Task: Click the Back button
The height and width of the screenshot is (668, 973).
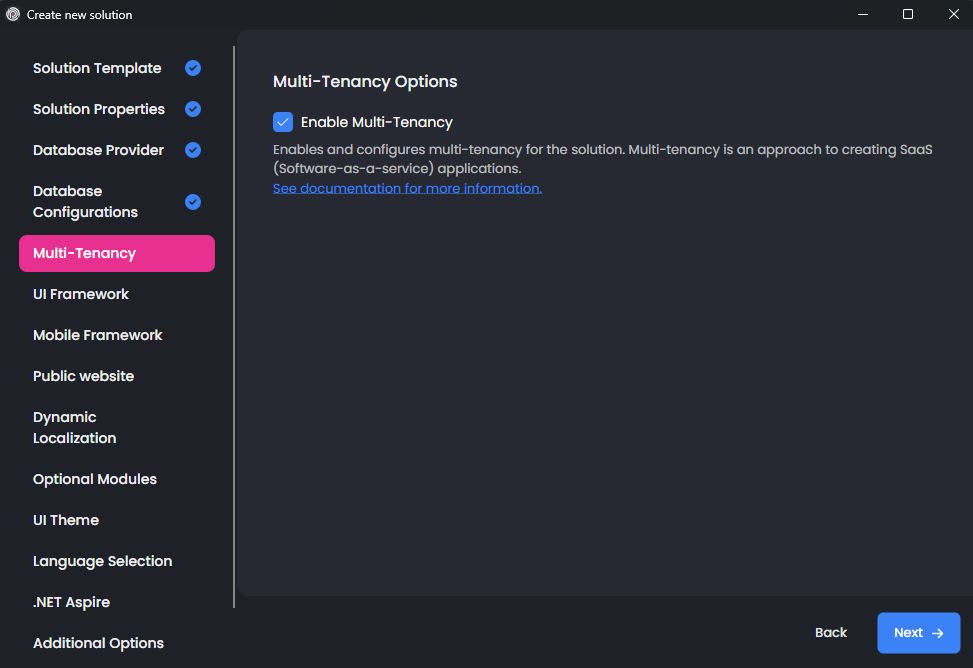Action: coord(830,632)
